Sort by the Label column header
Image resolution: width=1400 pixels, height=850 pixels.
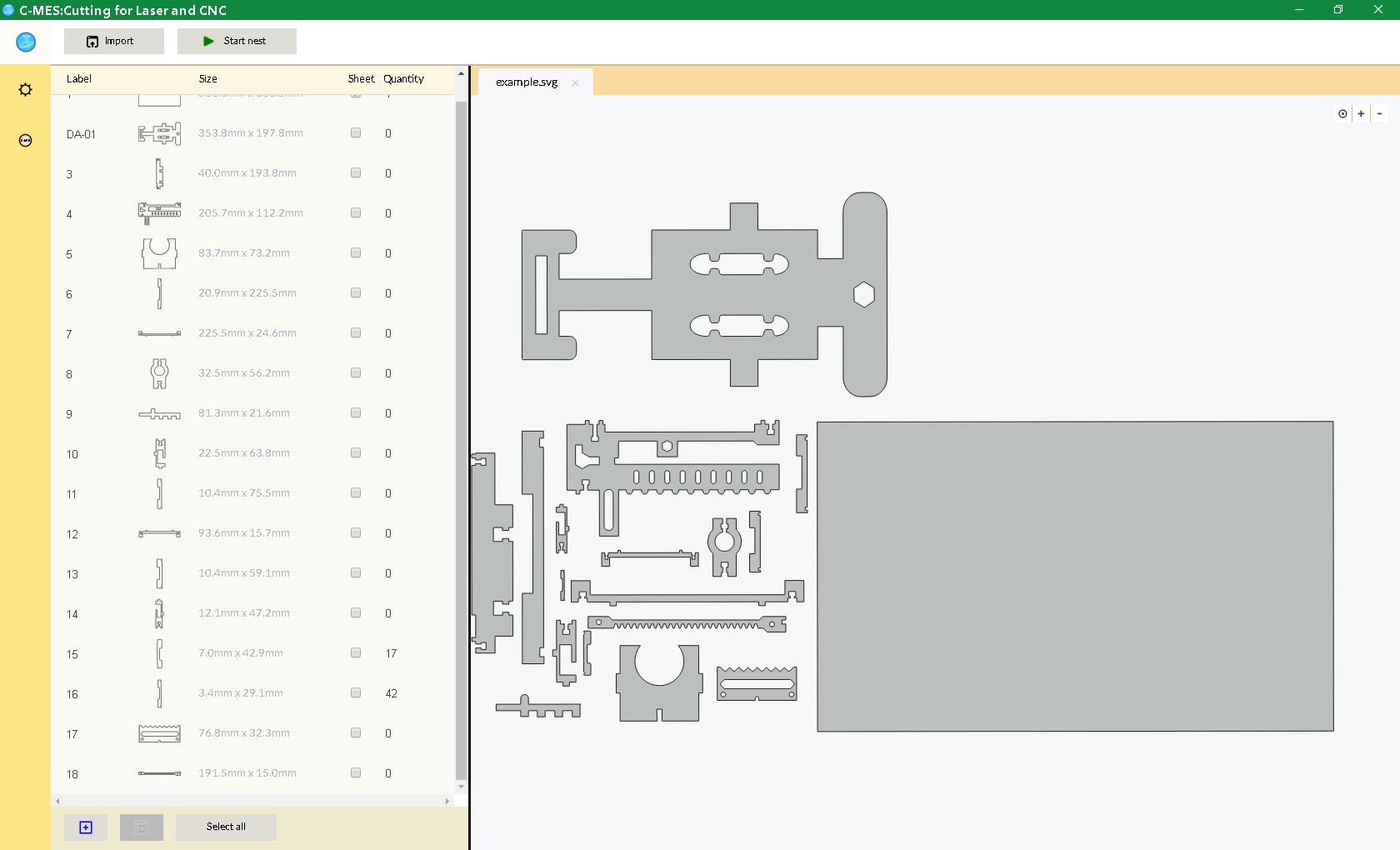point(79,79)
